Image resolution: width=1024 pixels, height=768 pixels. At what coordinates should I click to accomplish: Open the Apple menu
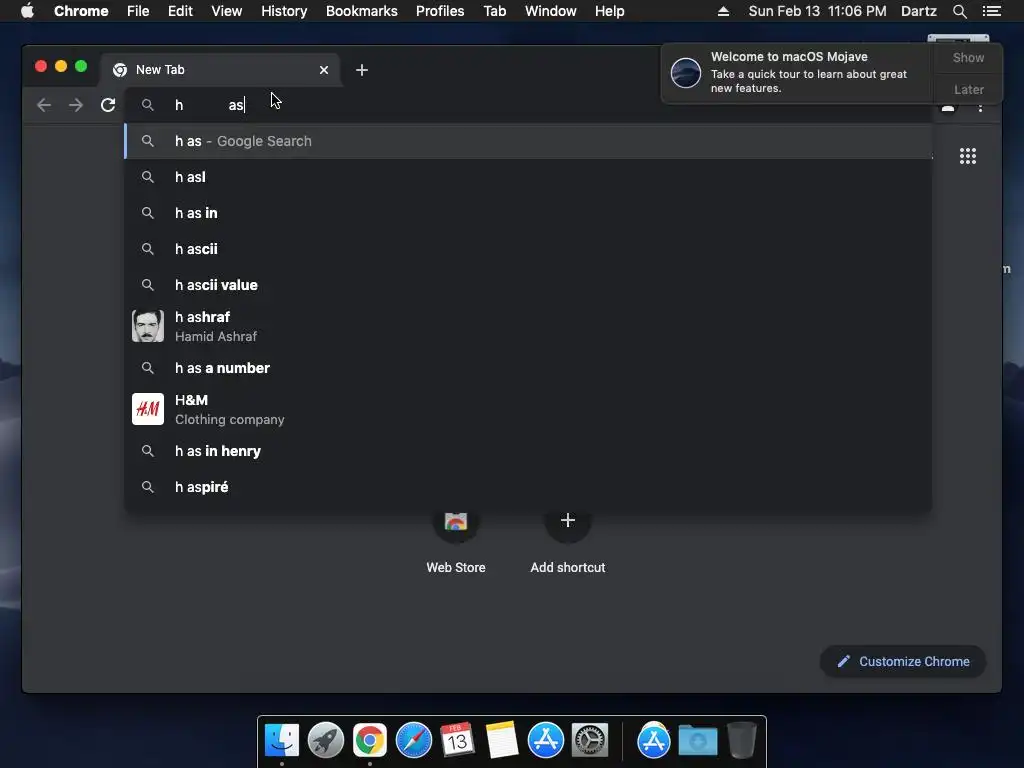27,11
